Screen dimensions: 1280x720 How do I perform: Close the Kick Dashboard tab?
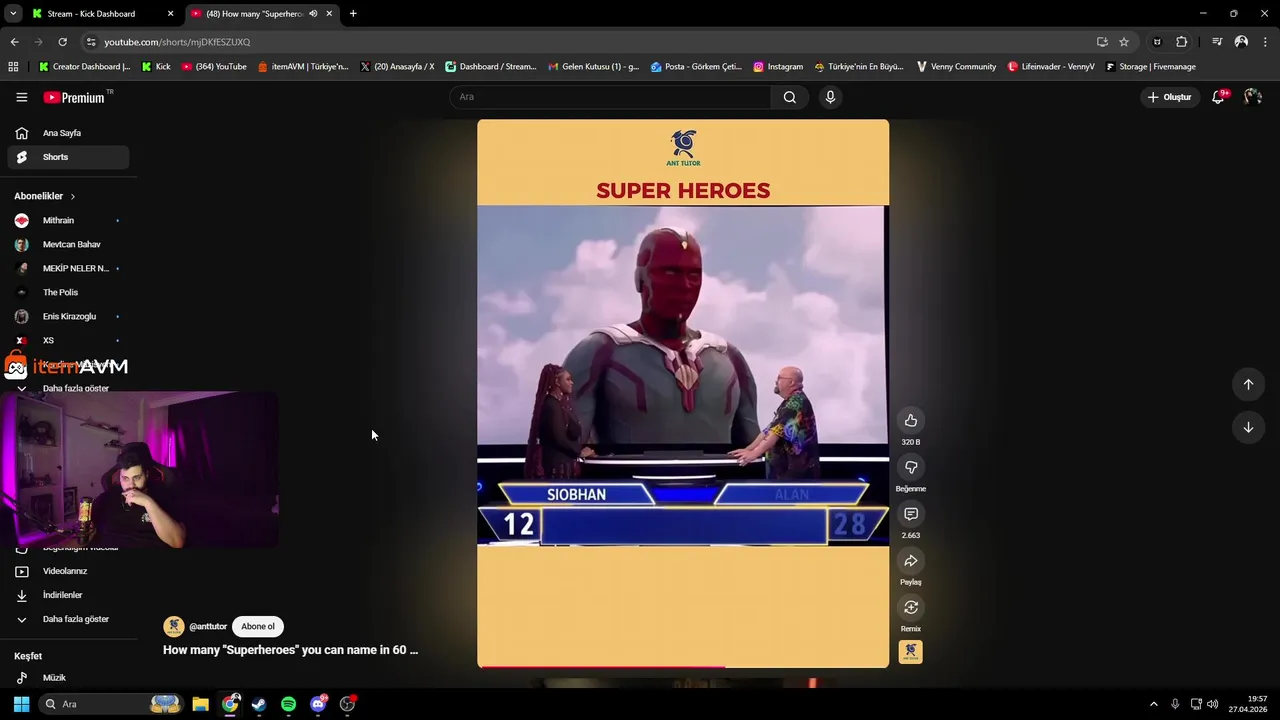pos(170,14)
